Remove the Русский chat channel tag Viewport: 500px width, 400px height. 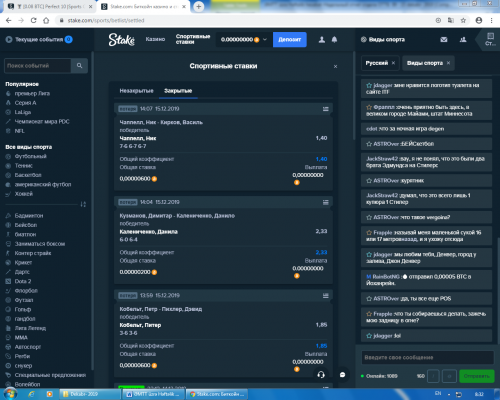(393, 63)
